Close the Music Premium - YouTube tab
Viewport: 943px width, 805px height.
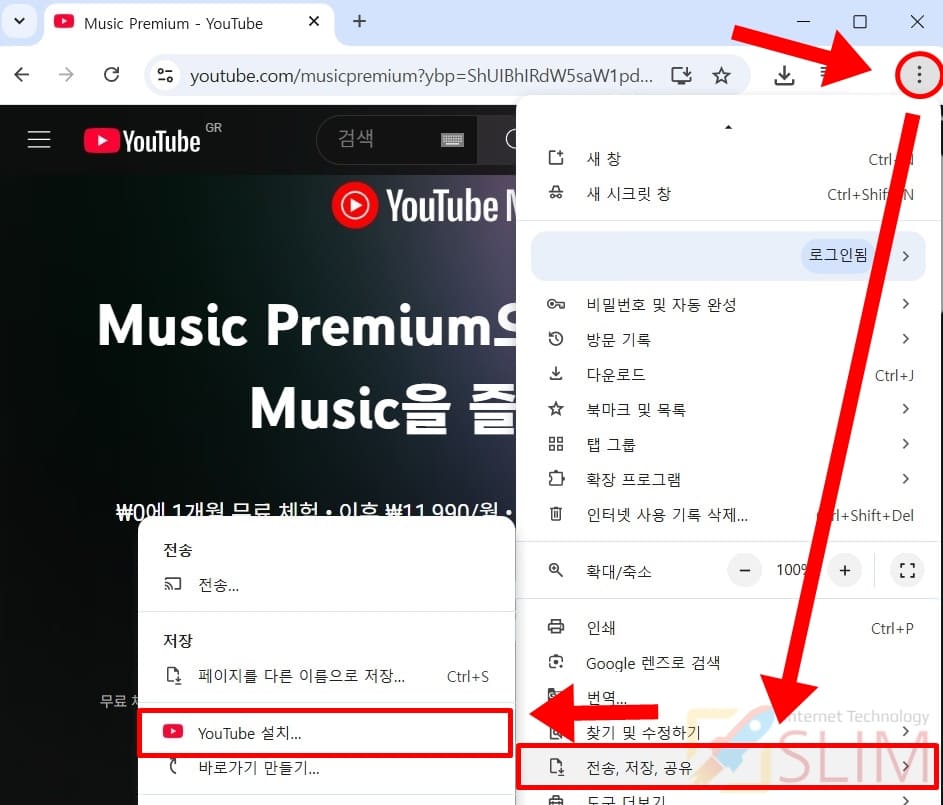point(313,22)
